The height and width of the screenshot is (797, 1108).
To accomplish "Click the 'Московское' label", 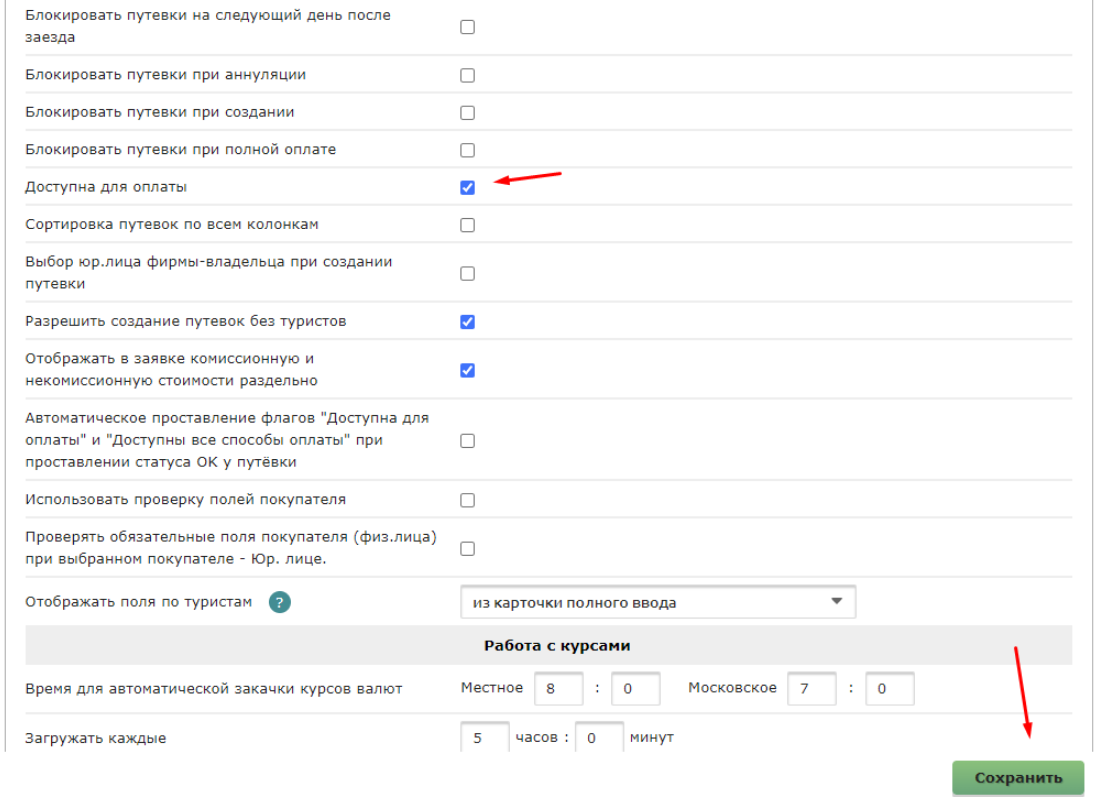I will [x=732, y=687].
